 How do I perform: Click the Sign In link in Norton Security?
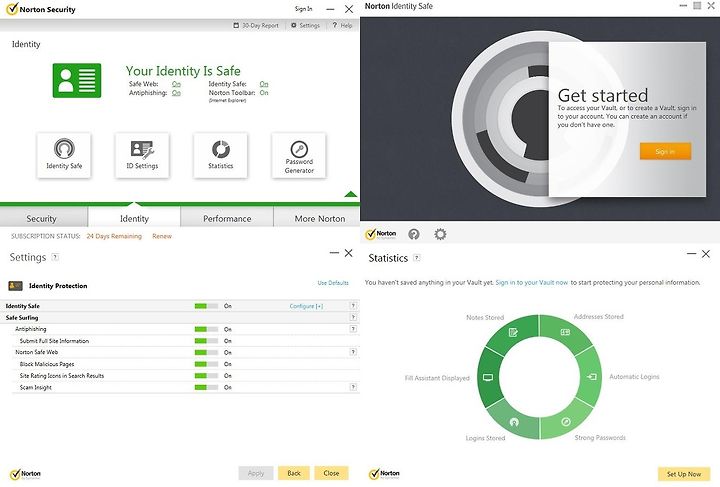pyautogui.click(x=303, y=9)
